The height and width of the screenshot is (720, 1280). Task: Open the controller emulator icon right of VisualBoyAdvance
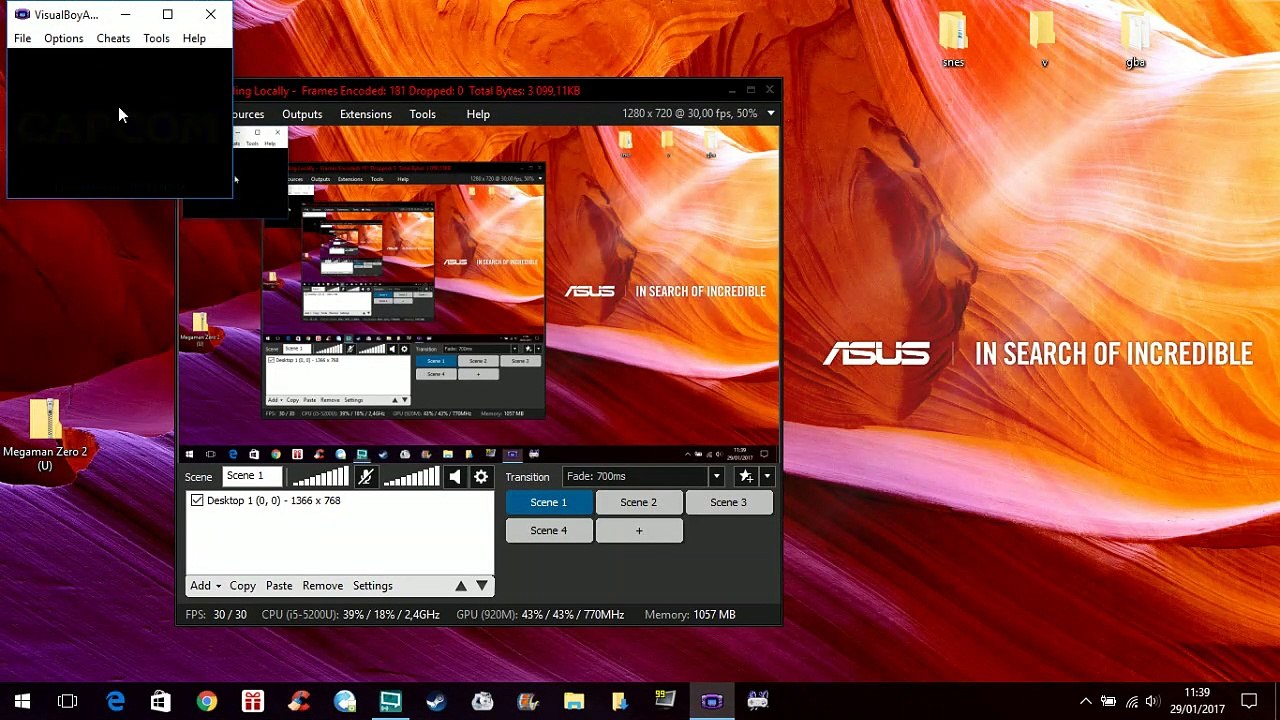pyautogui.click(x=758, y=701)
